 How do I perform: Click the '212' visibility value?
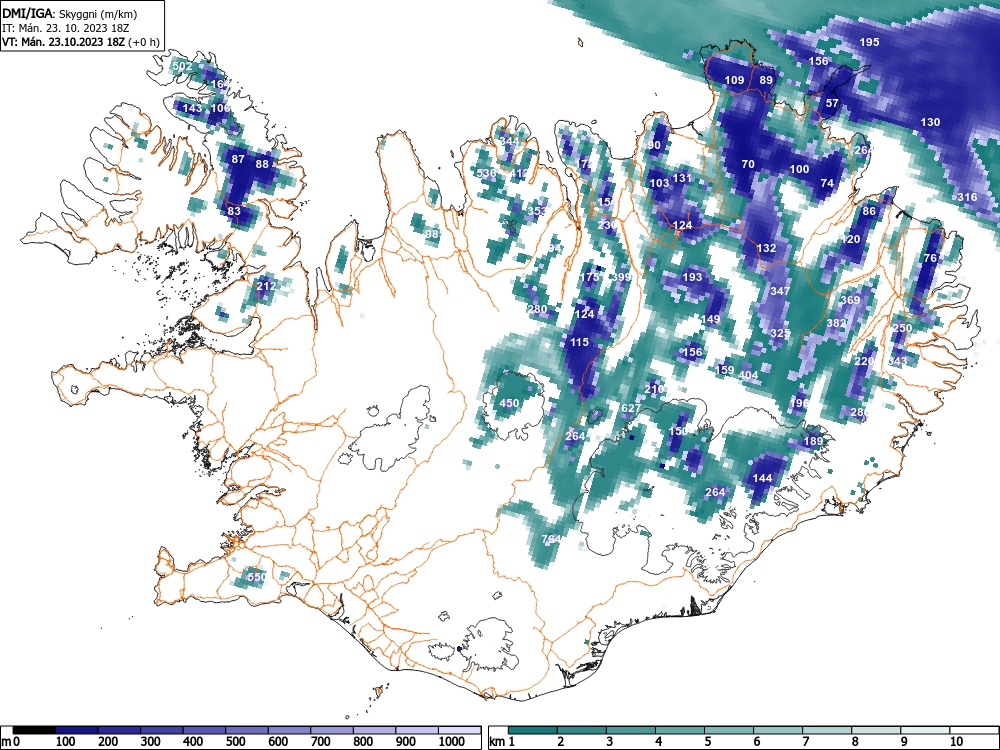pos(266,286)
